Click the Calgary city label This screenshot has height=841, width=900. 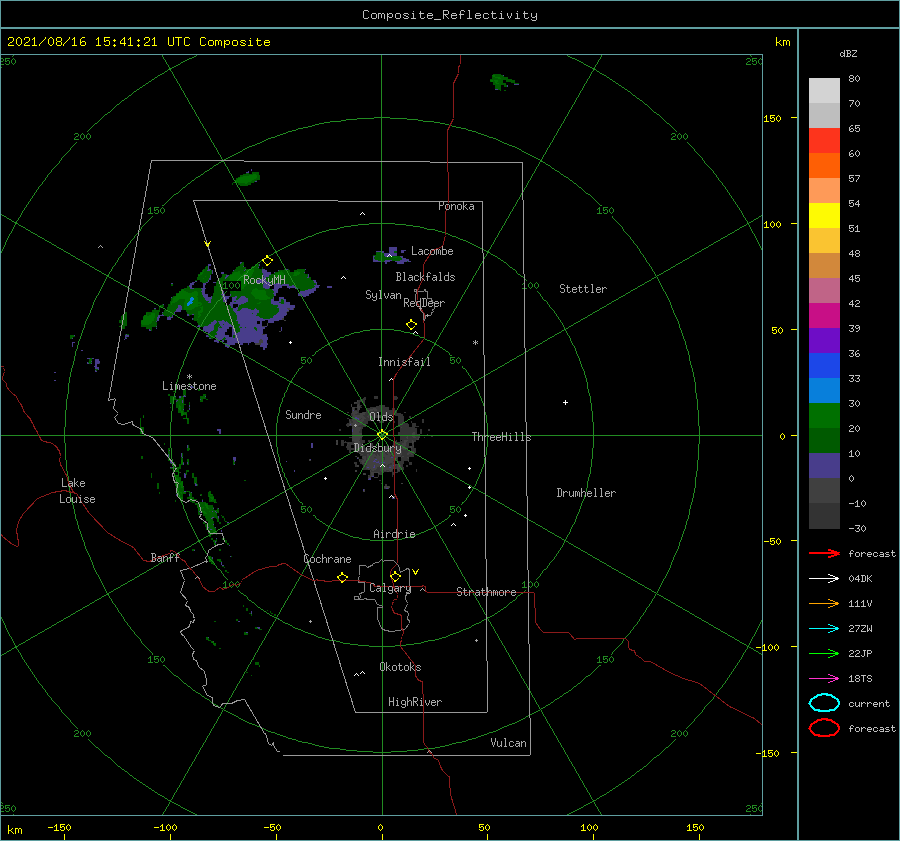390,588
